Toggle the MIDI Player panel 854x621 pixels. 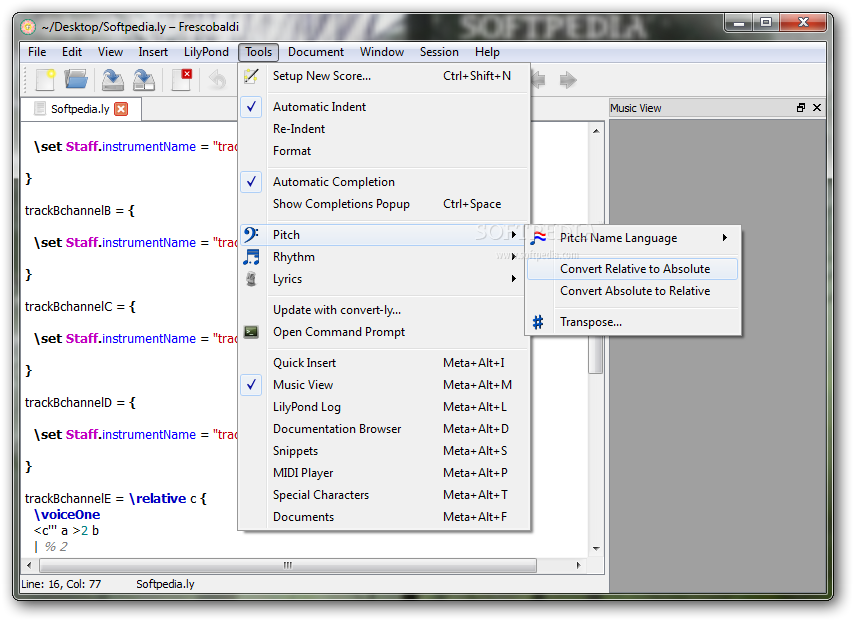click(385, 473)
